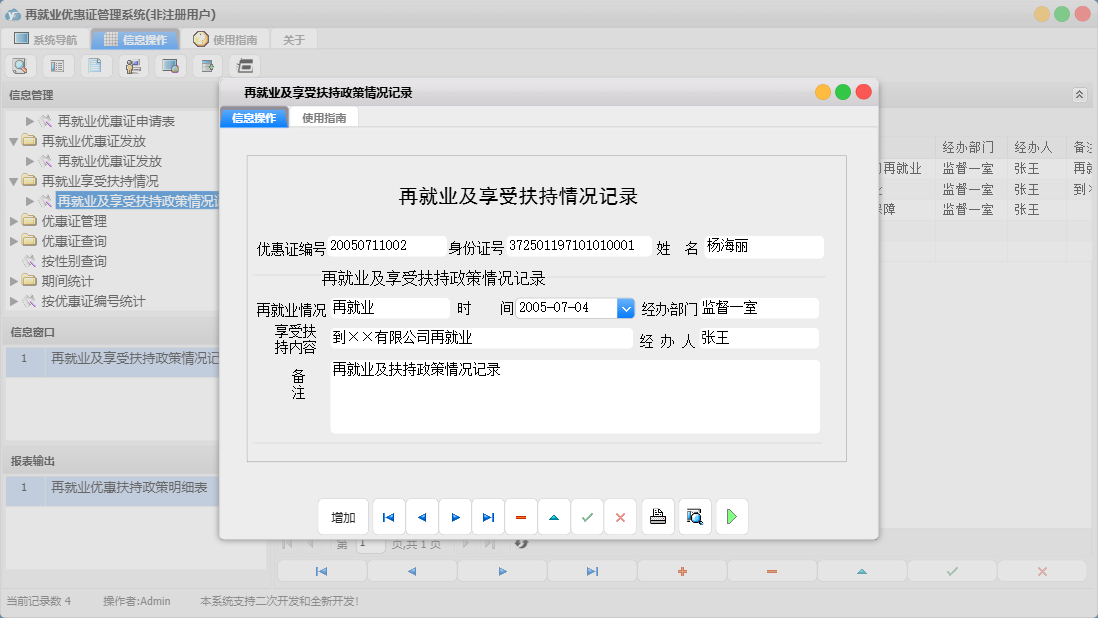
Task: Delete the record with the red minus icon
Action: pos(520,516)
